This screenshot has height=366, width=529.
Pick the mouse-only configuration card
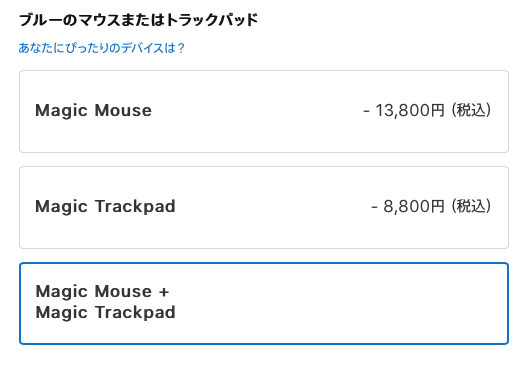(264, 111)
